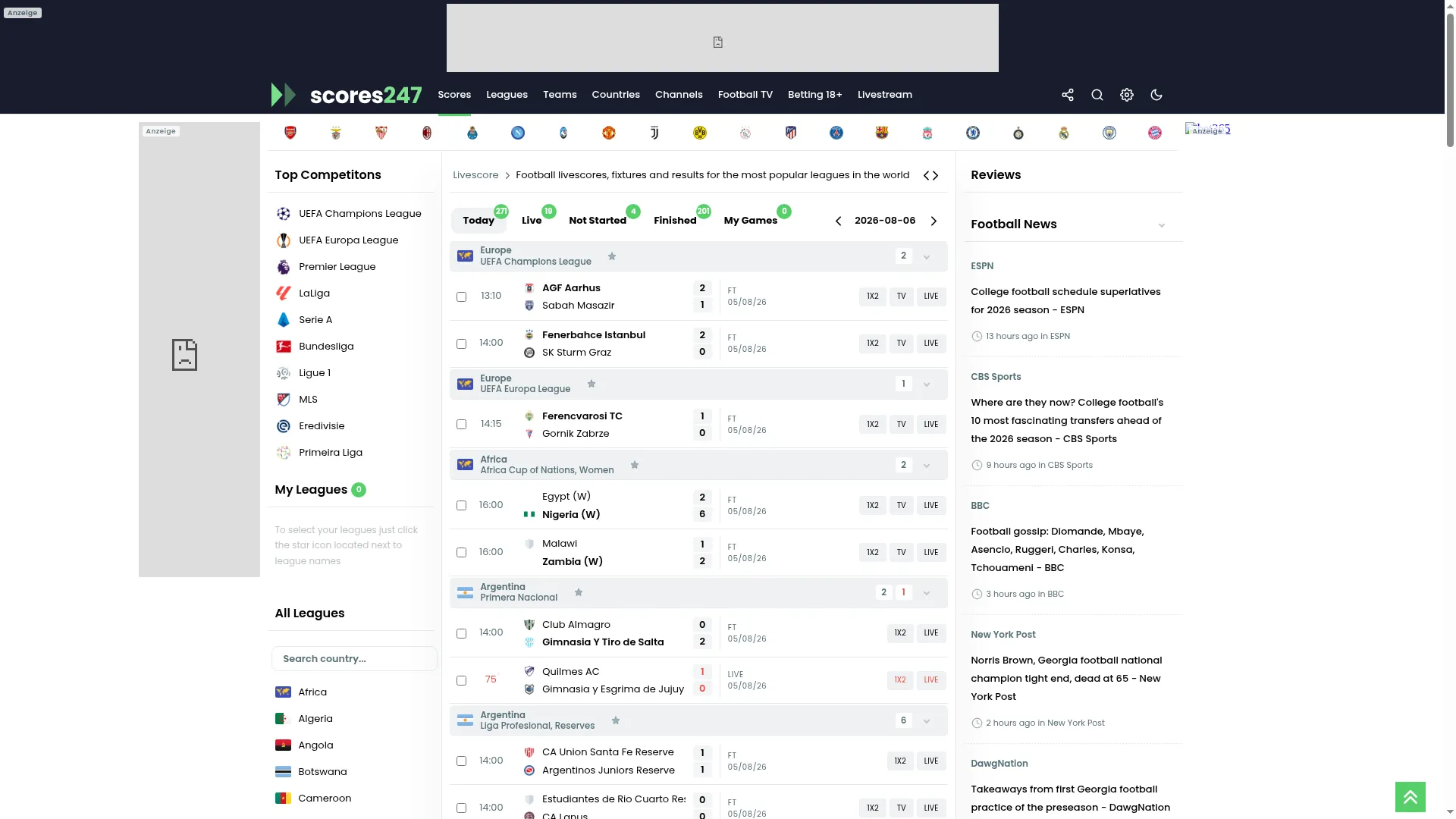This screenshot has width=1456, height=819.
Task: Collapse the Africa Cup of Nations, Women group
Action: (x=927, y=466)
